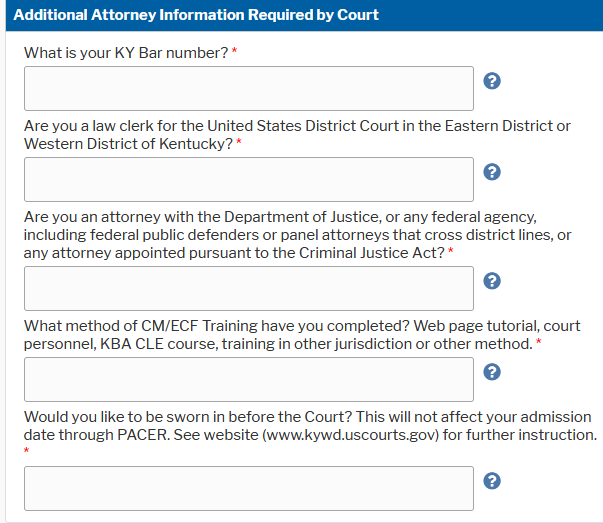Show help for the law clerk question
Image resolution: width=603 pixels, height=523 pixels.
(491, 172)
